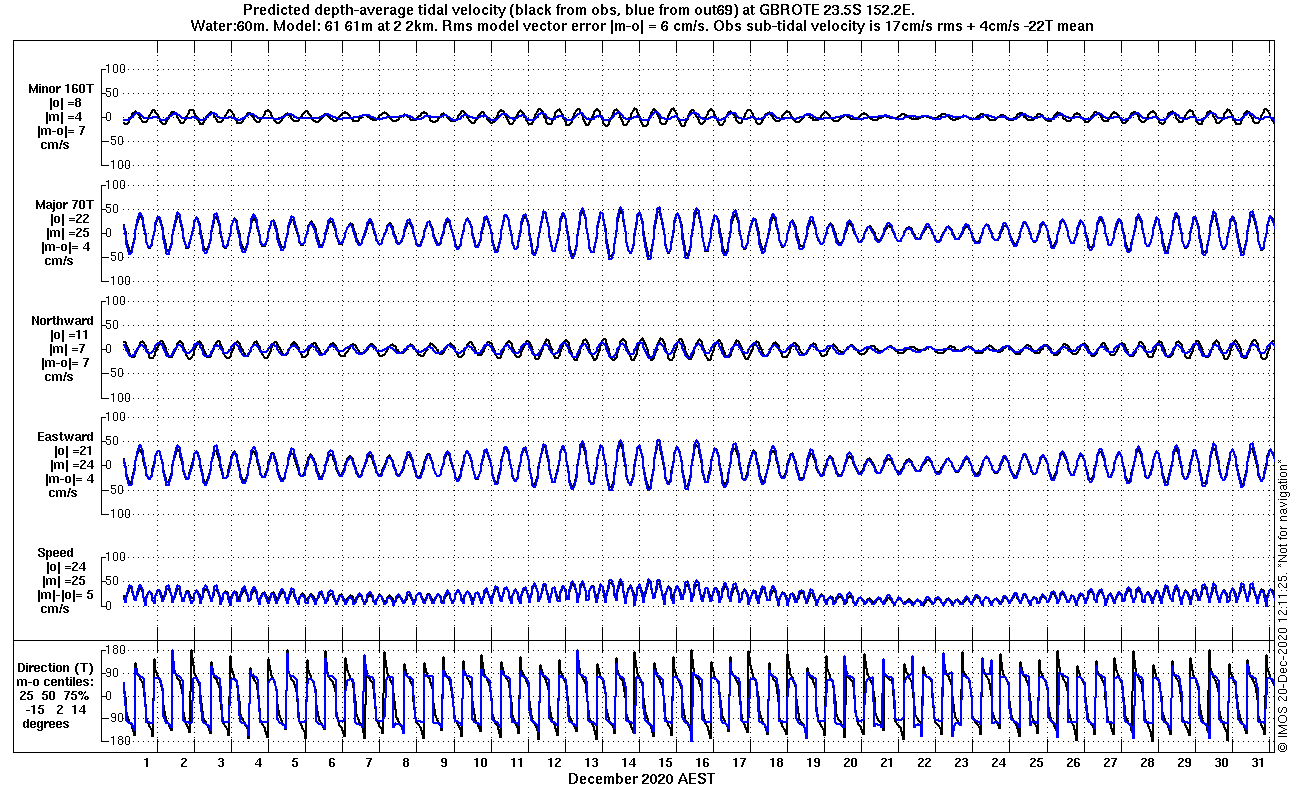
Task: Click the 'Direction (T)' label
Action: point(57,668)
